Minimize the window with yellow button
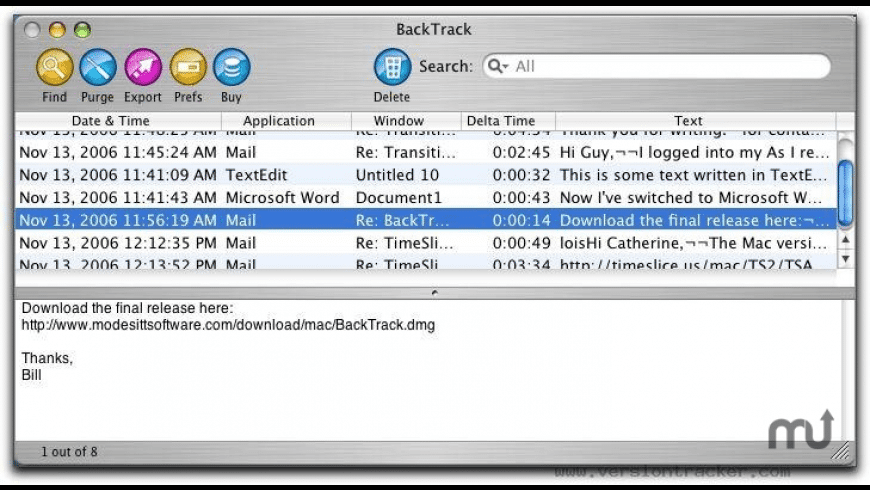Image resolution: width=870 pixels, height=490 pixels. point(57,29)
